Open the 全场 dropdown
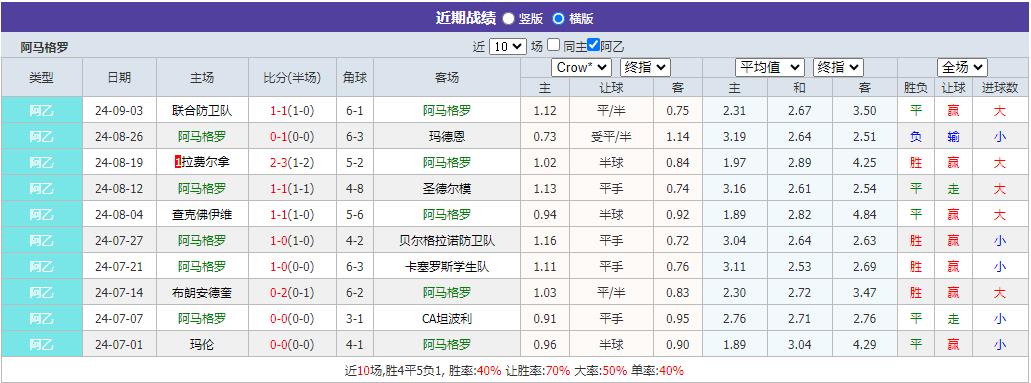1031x383 pixels. (963, 67)
